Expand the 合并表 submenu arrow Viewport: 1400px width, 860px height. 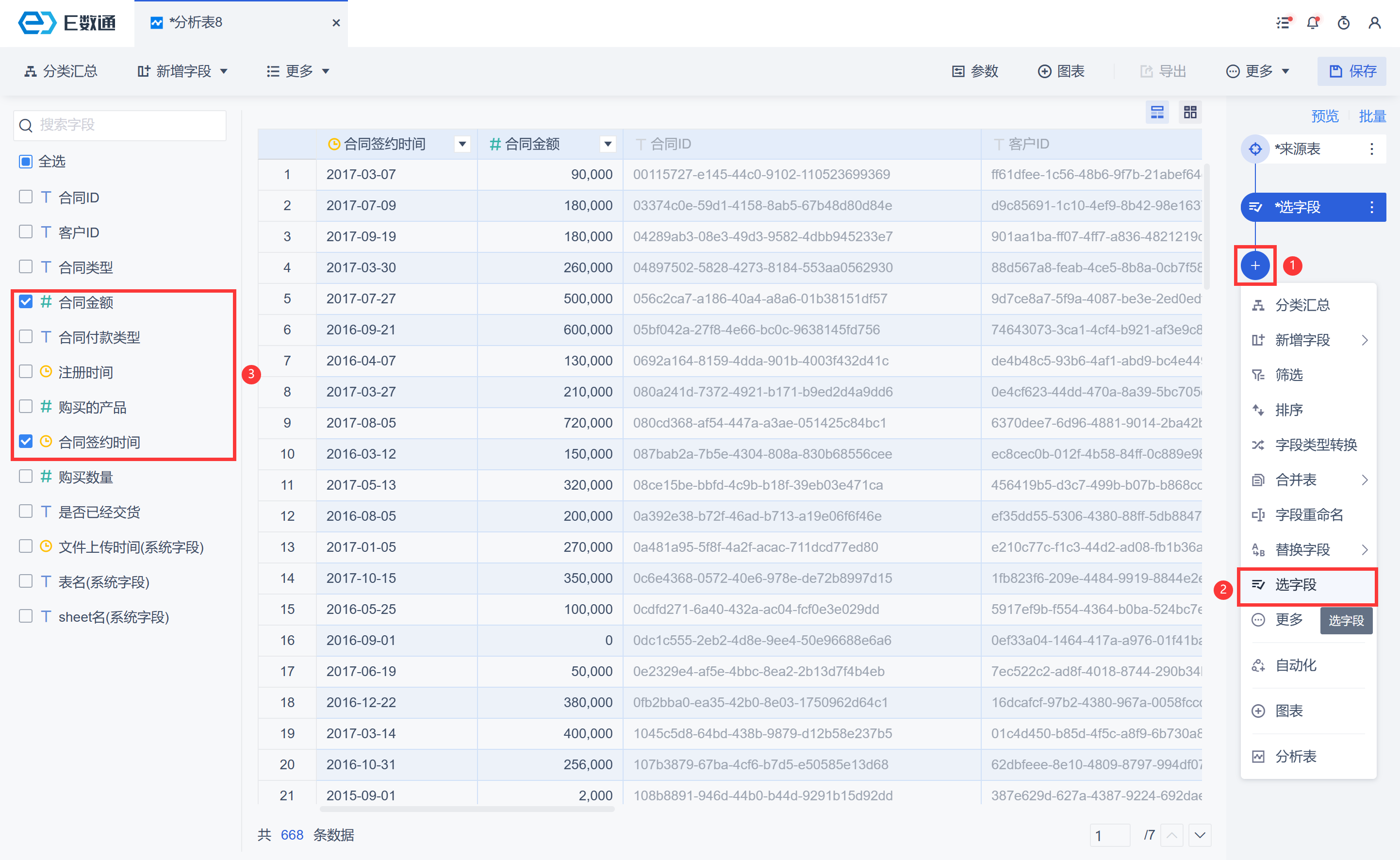[x=1365, y=480]
